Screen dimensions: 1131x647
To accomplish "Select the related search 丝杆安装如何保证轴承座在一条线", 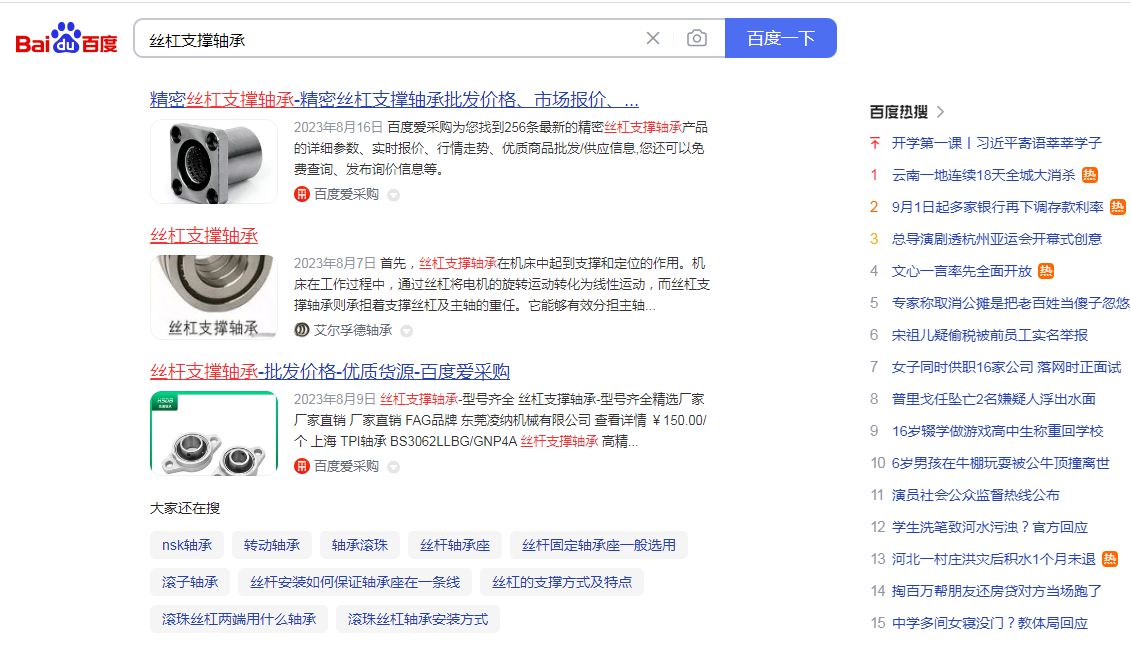I will pos(355,582).
